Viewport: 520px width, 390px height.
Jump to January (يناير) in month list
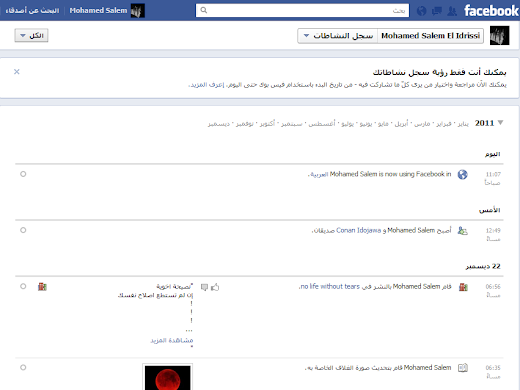463,124
